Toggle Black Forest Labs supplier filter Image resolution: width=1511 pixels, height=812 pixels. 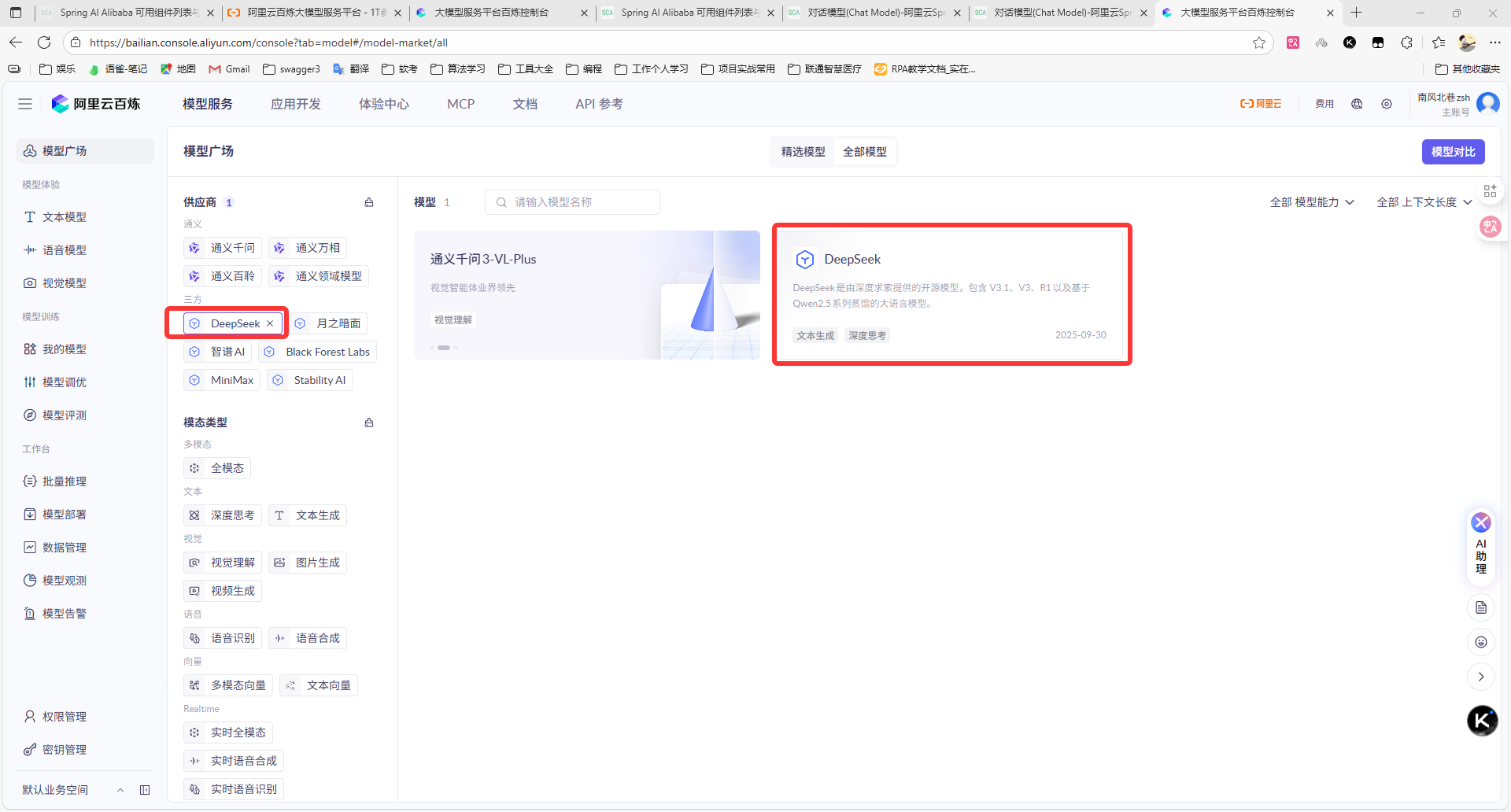point(317,352)
